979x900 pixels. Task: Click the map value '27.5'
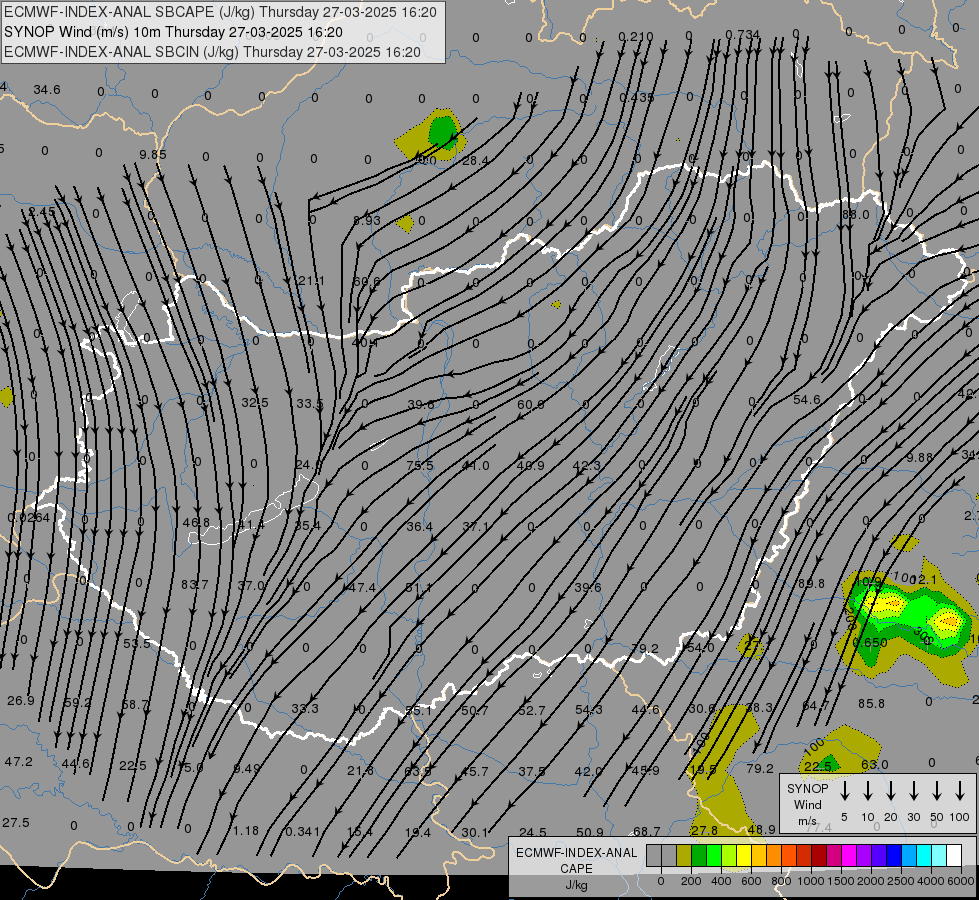click(16, 823)
